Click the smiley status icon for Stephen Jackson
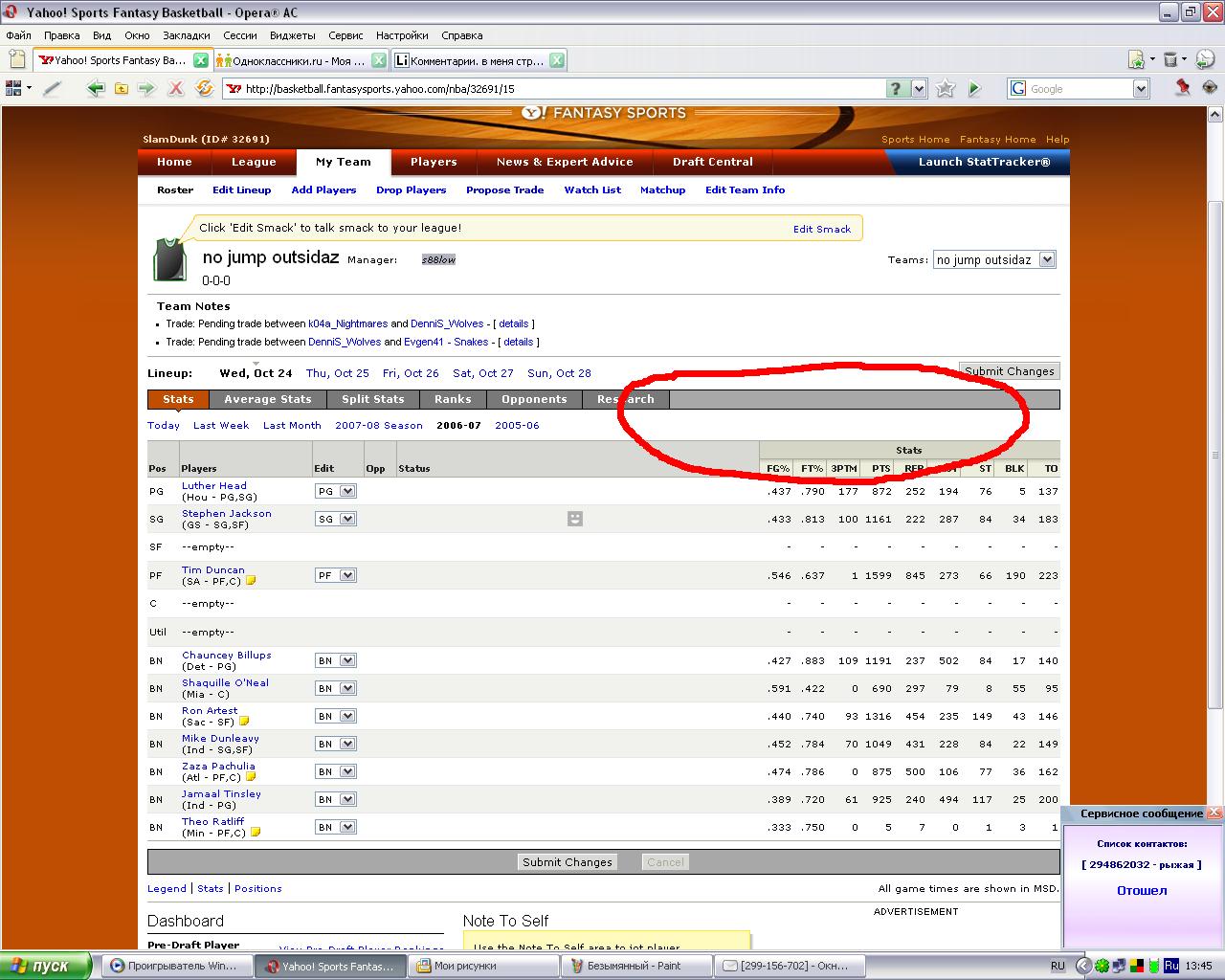 coord(574,518)
